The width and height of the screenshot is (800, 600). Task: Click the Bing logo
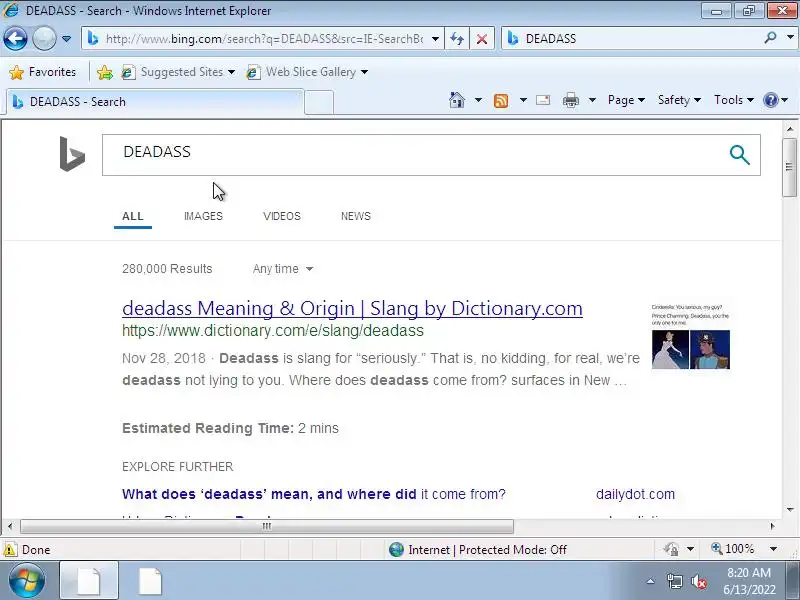pyautogui.click(x=72, y=154)
